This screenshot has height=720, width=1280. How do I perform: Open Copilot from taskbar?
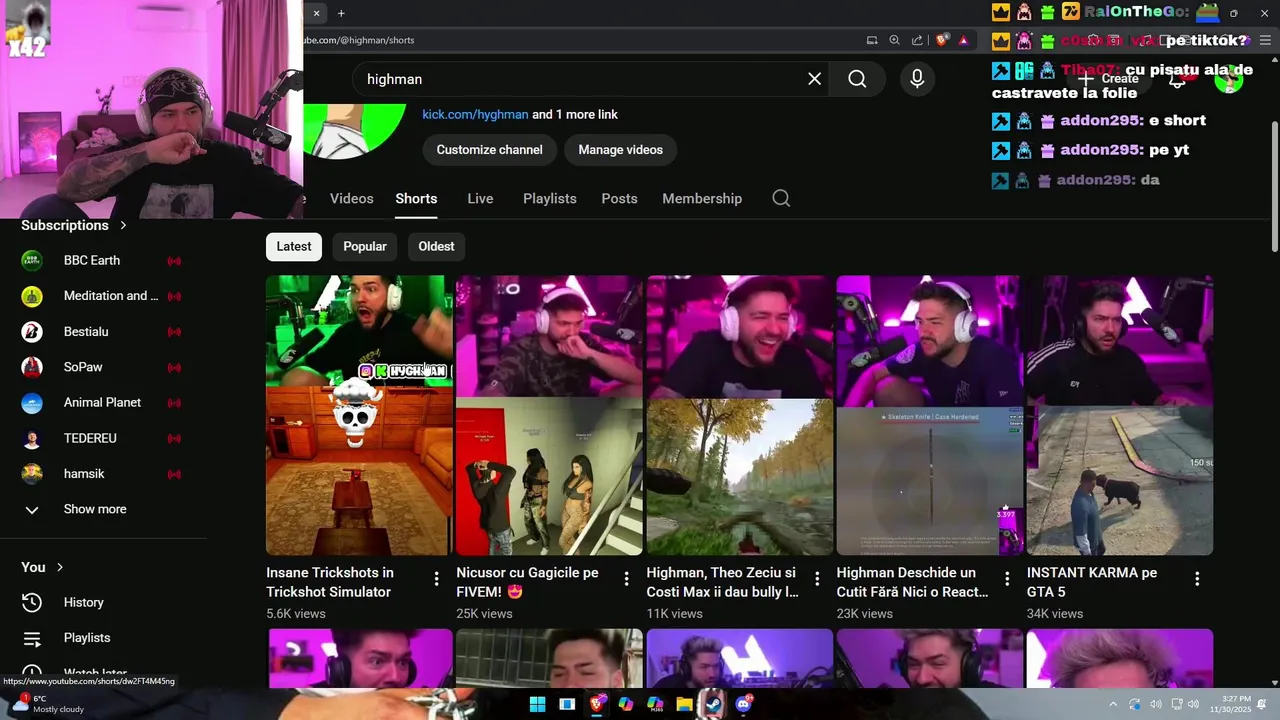(x=626, y=704)
